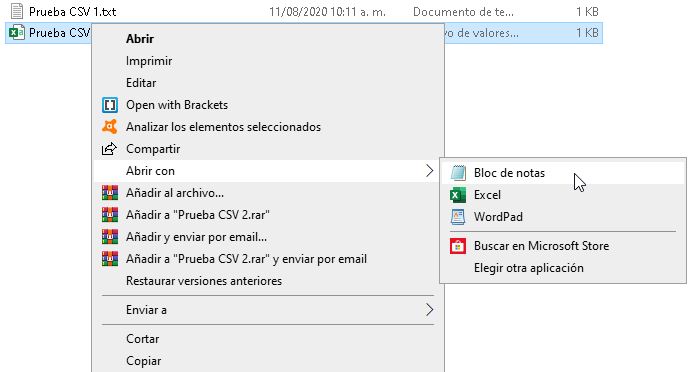Click the Excel CSV file icon in the list
Viewport: 699px width, 372px height.
(17, 33)
